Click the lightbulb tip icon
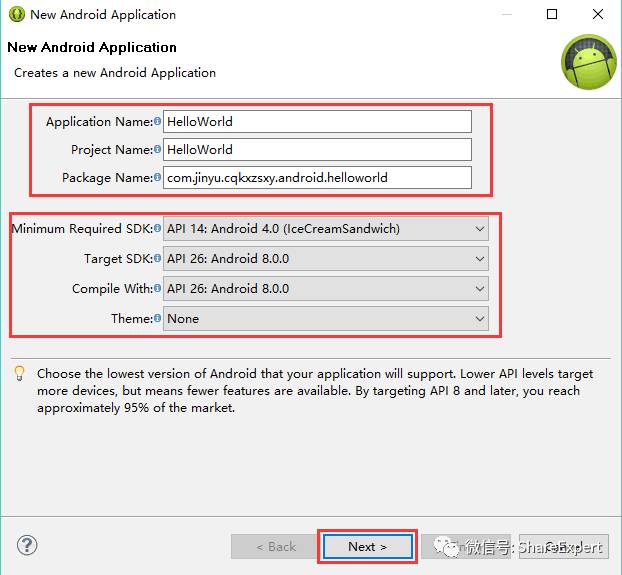The height and width of the screenshot is (575, 622). 19,373
